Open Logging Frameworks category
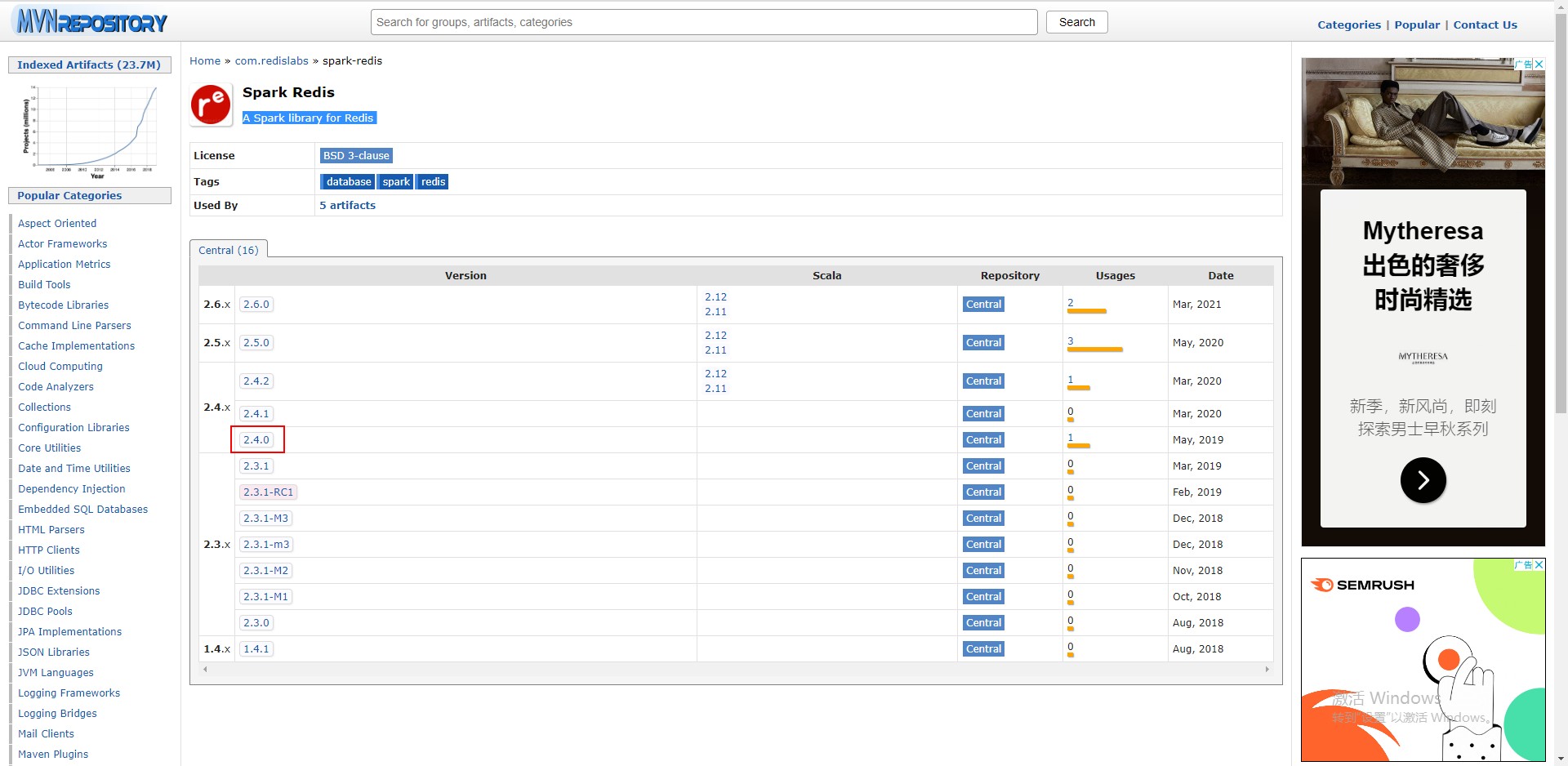The height and width of the screenshot is (766, 1568). (69, 693)
